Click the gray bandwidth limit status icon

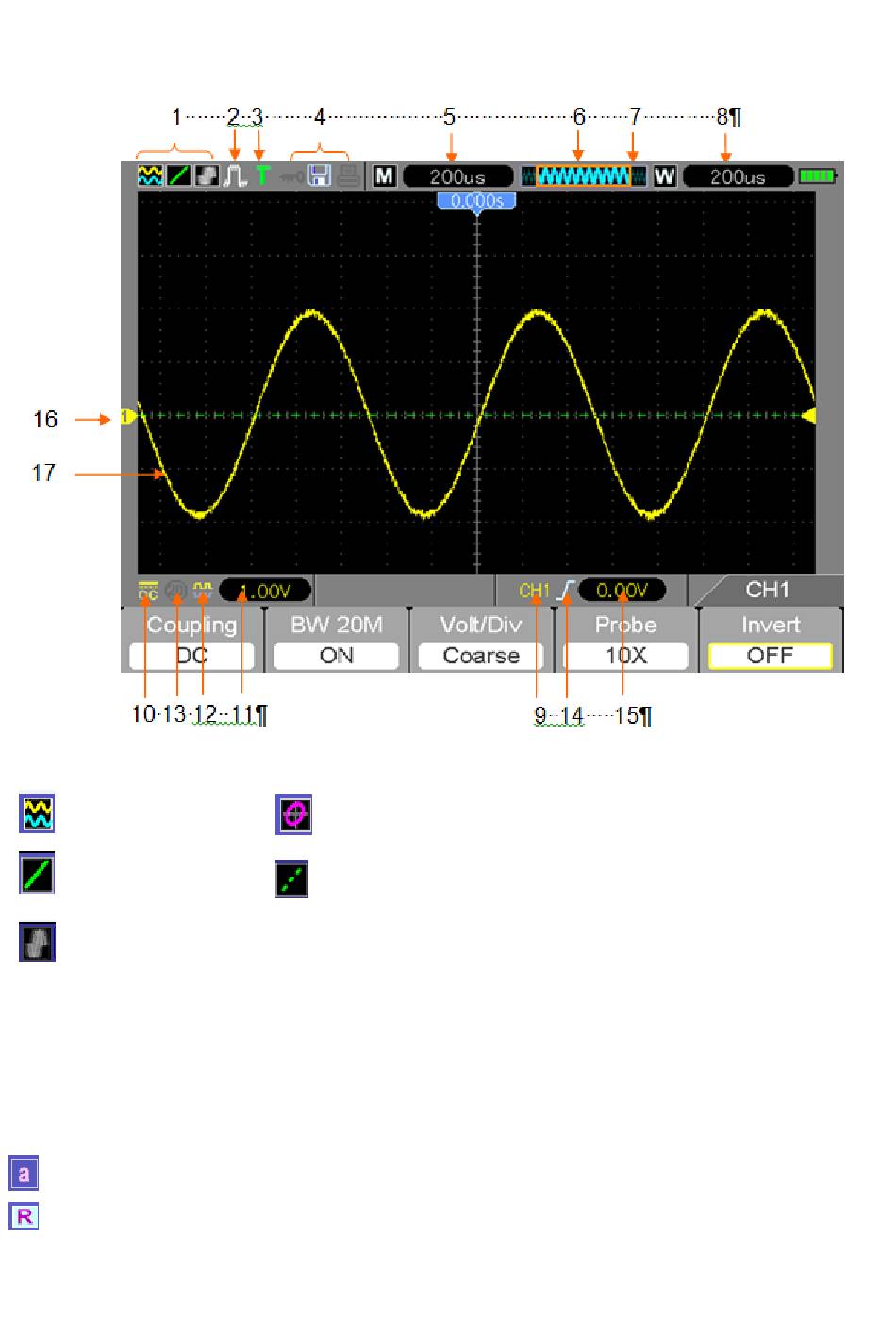tap(175, 591)
